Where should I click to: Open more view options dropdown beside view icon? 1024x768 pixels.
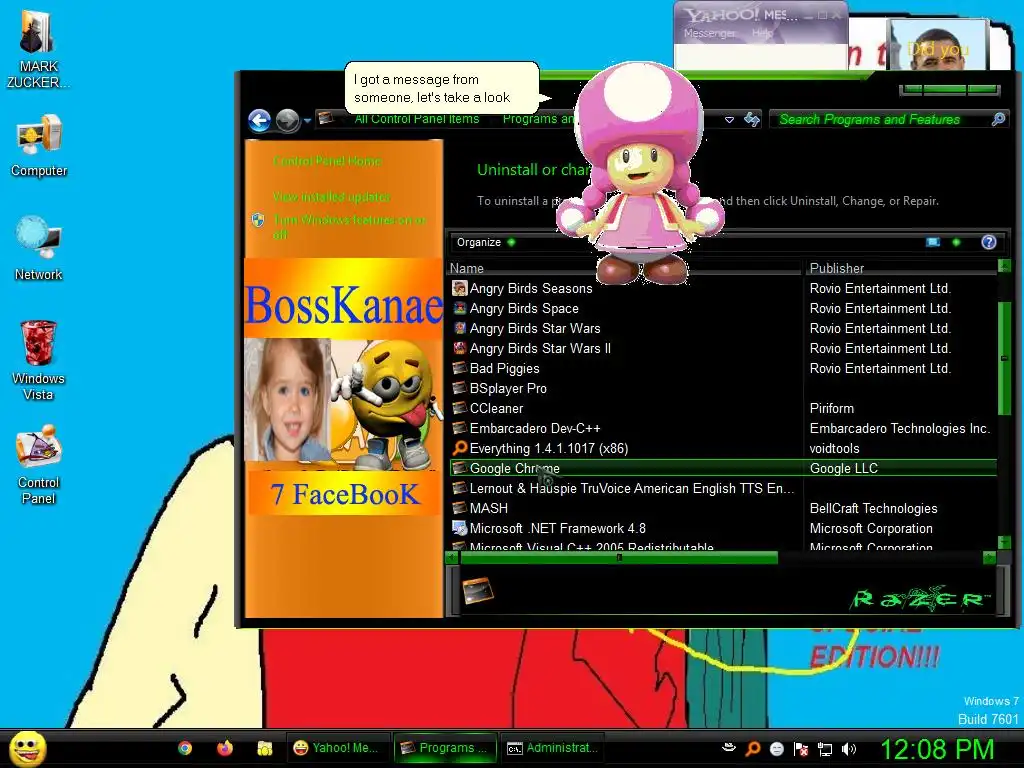pyautogui.click(x=956, y=242)
